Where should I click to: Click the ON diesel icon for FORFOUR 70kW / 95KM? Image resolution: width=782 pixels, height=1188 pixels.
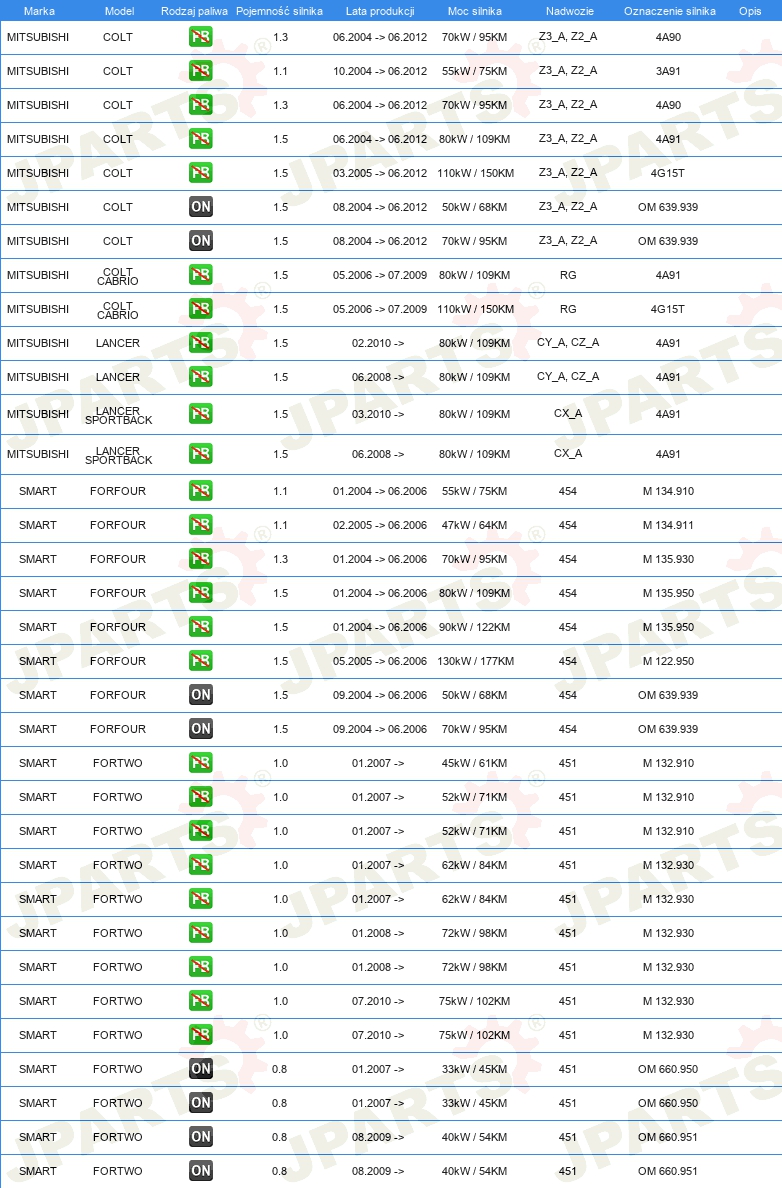pos(201,729)
